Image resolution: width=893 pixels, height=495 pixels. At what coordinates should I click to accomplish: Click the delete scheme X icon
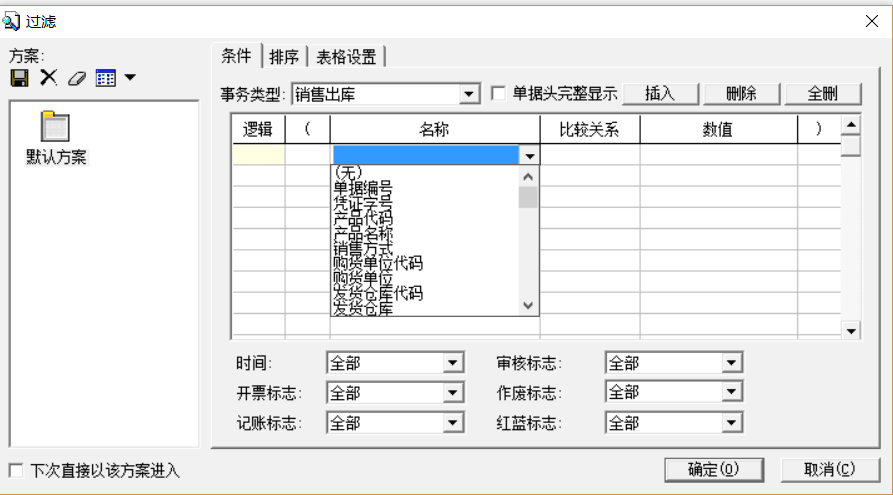47,78
